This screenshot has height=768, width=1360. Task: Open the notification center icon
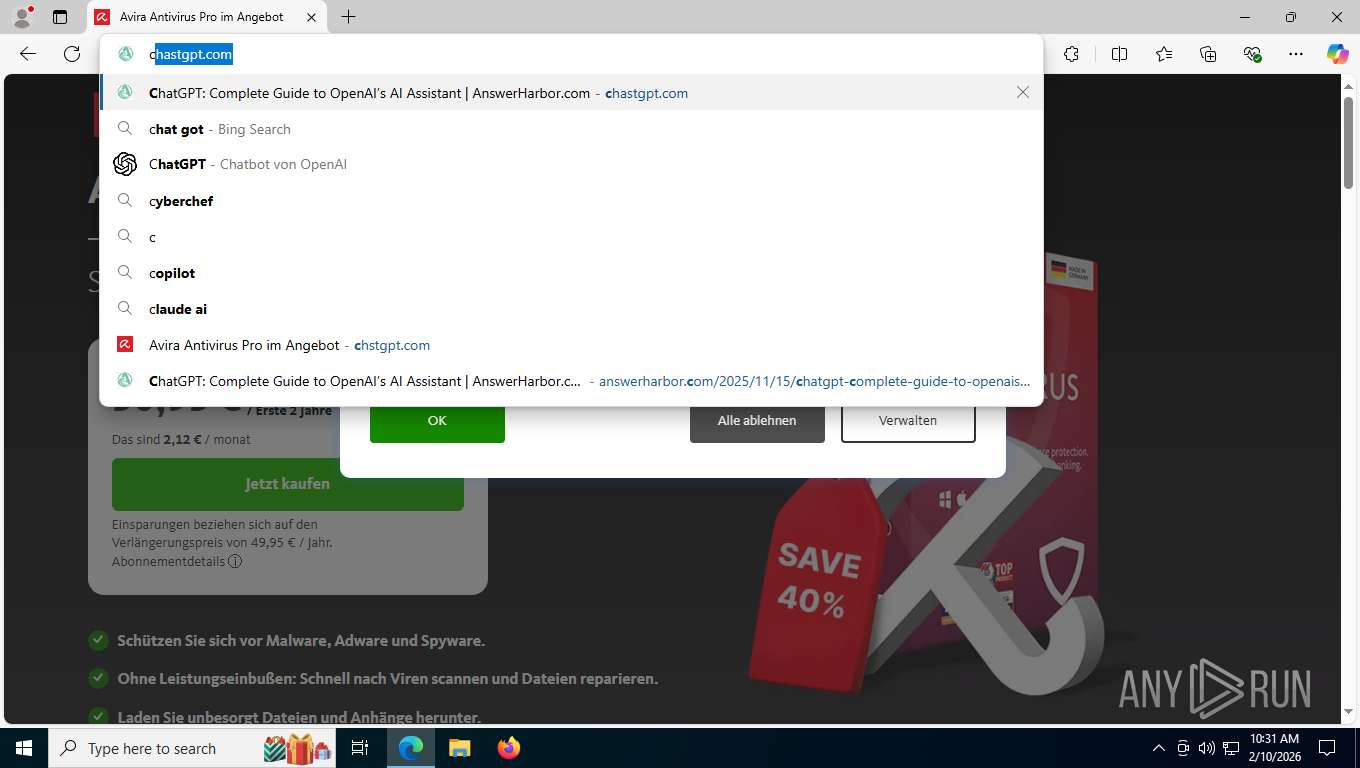[x=1327, y=748]
